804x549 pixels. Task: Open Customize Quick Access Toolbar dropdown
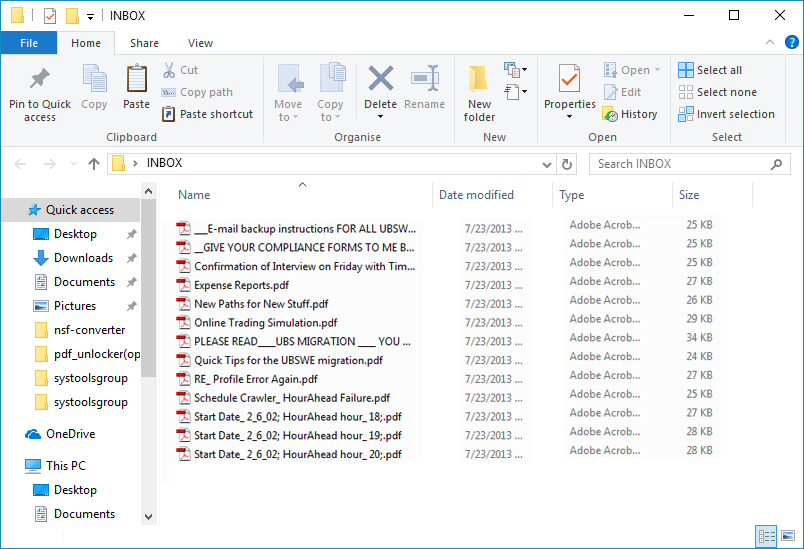(x=90, y=17)
